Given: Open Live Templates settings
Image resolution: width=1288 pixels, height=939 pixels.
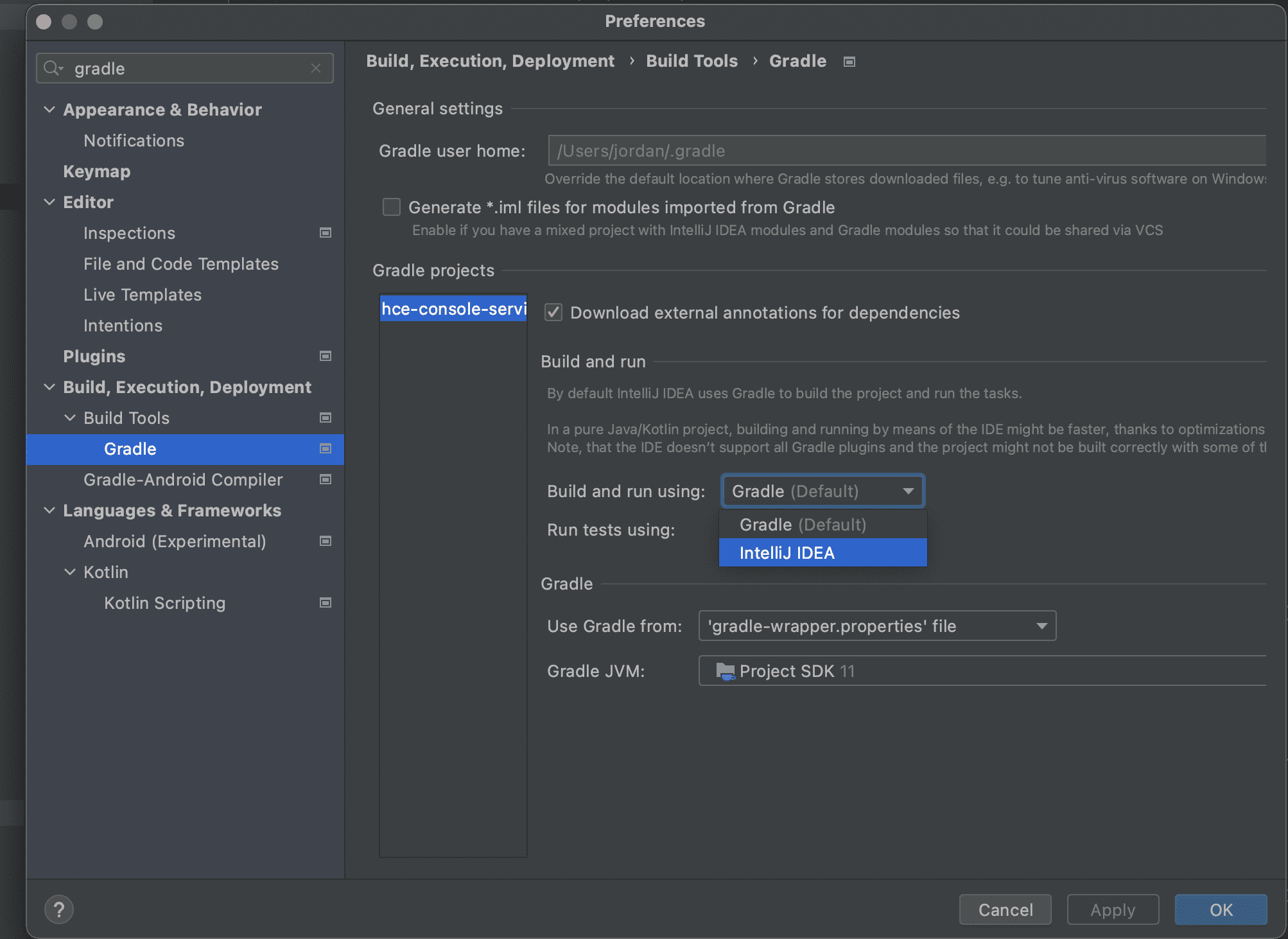Looking at the screenshot, I should [143, 294].
